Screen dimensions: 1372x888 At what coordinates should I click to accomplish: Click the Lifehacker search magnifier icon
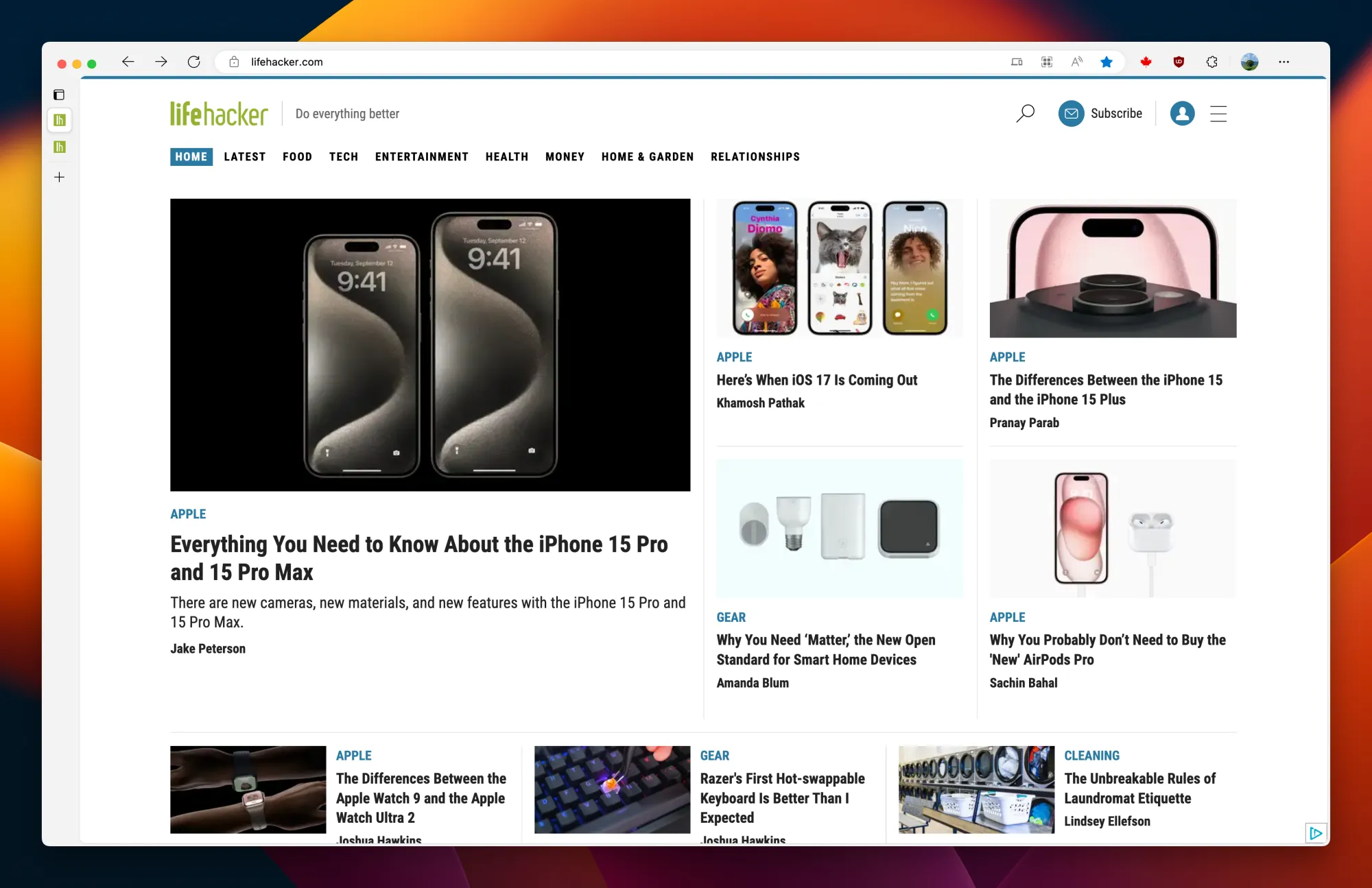[x=1025, y=113]
